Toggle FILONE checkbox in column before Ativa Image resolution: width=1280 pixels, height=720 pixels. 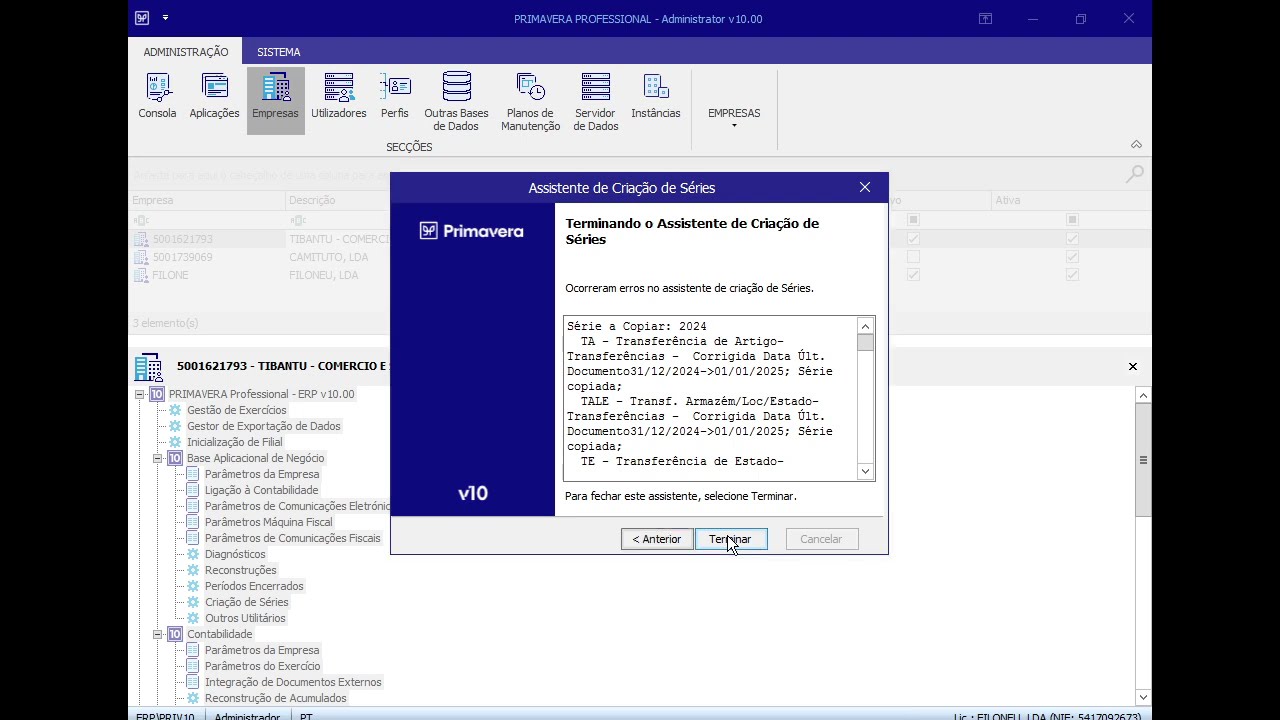coord(913,275)
